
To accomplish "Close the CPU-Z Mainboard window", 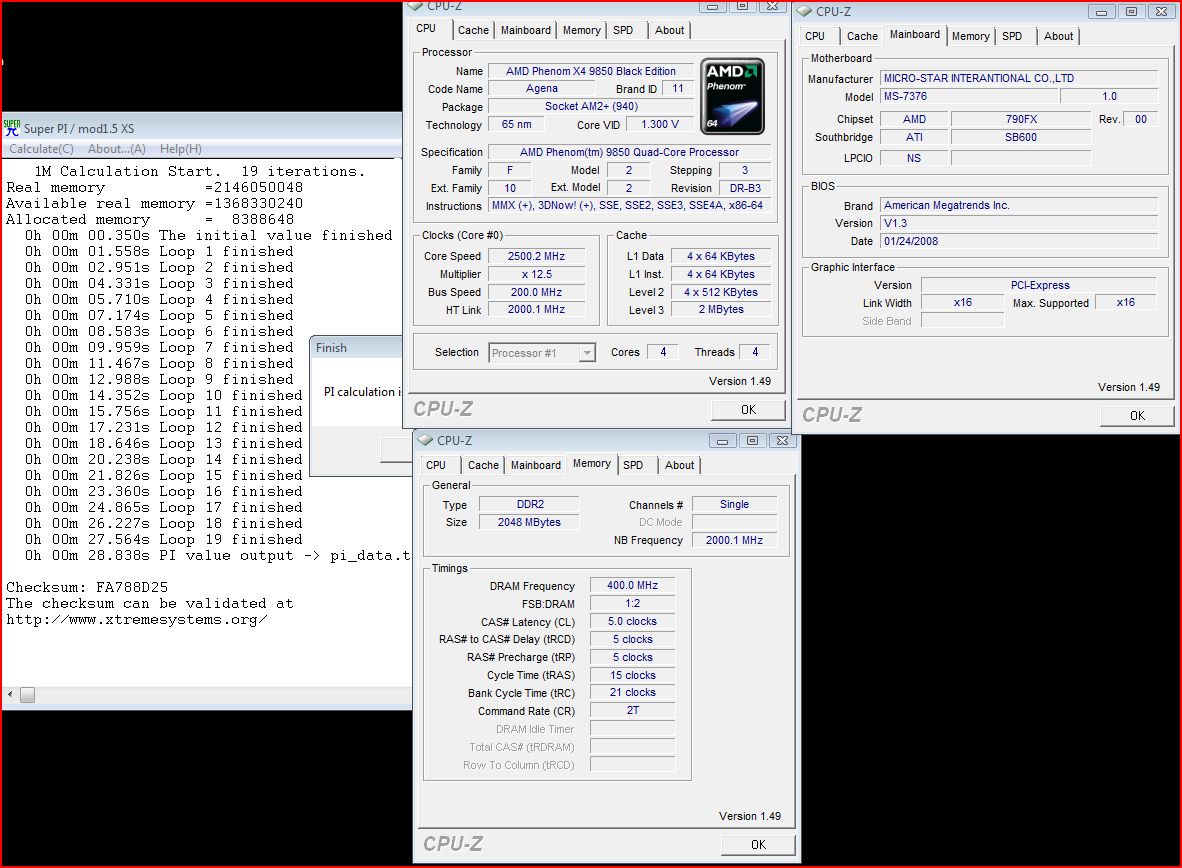I will point(1162,11).
